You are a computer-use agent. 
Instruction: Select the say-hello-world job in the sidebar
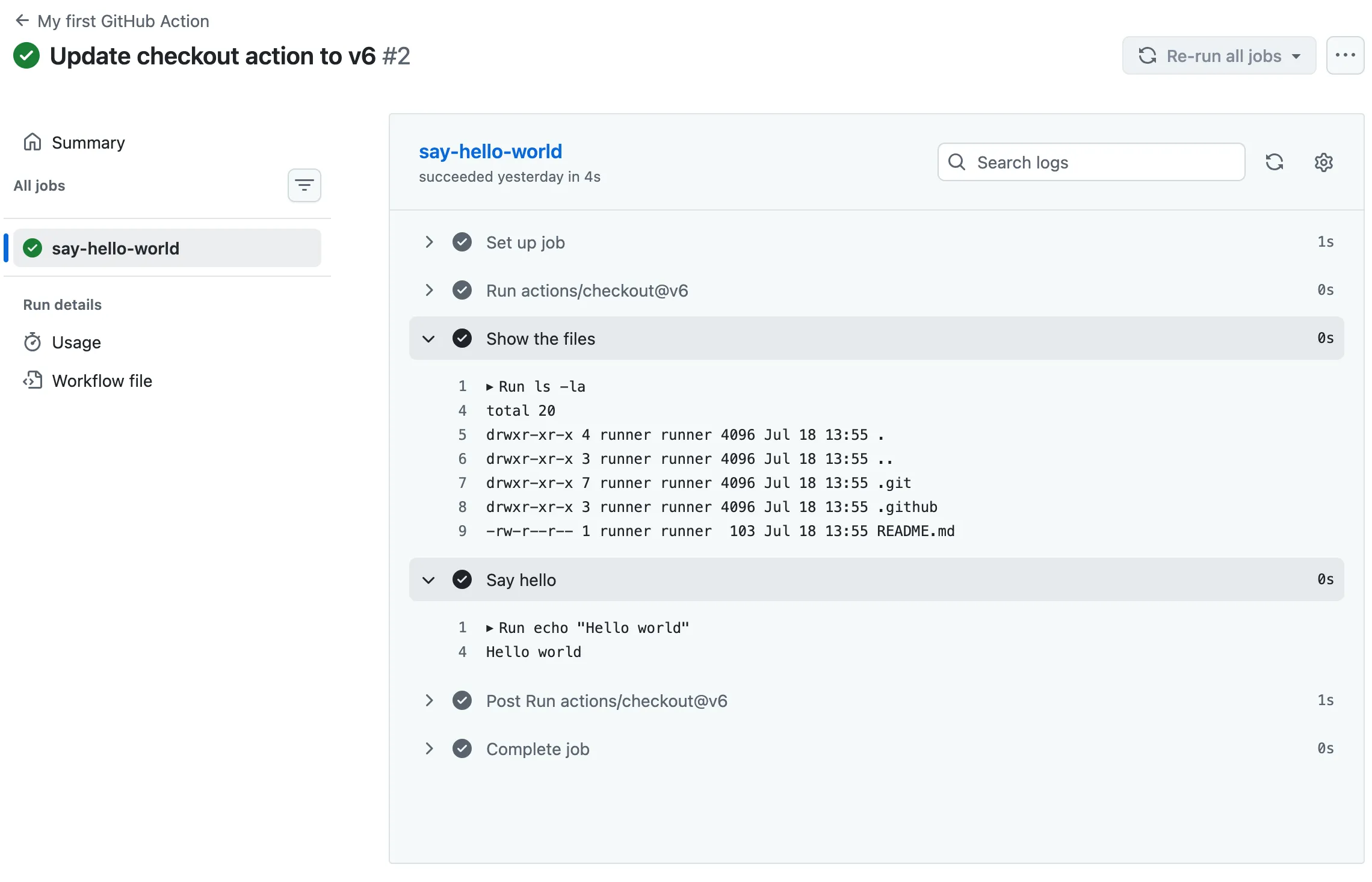pyautogui.click(x=167, y=248)
